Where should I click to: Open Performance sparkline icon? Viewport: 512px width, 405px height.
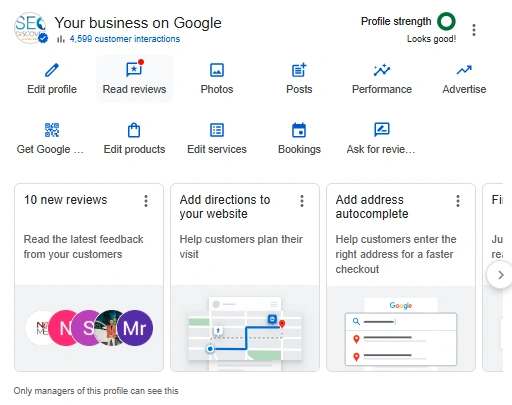point(382,70)
